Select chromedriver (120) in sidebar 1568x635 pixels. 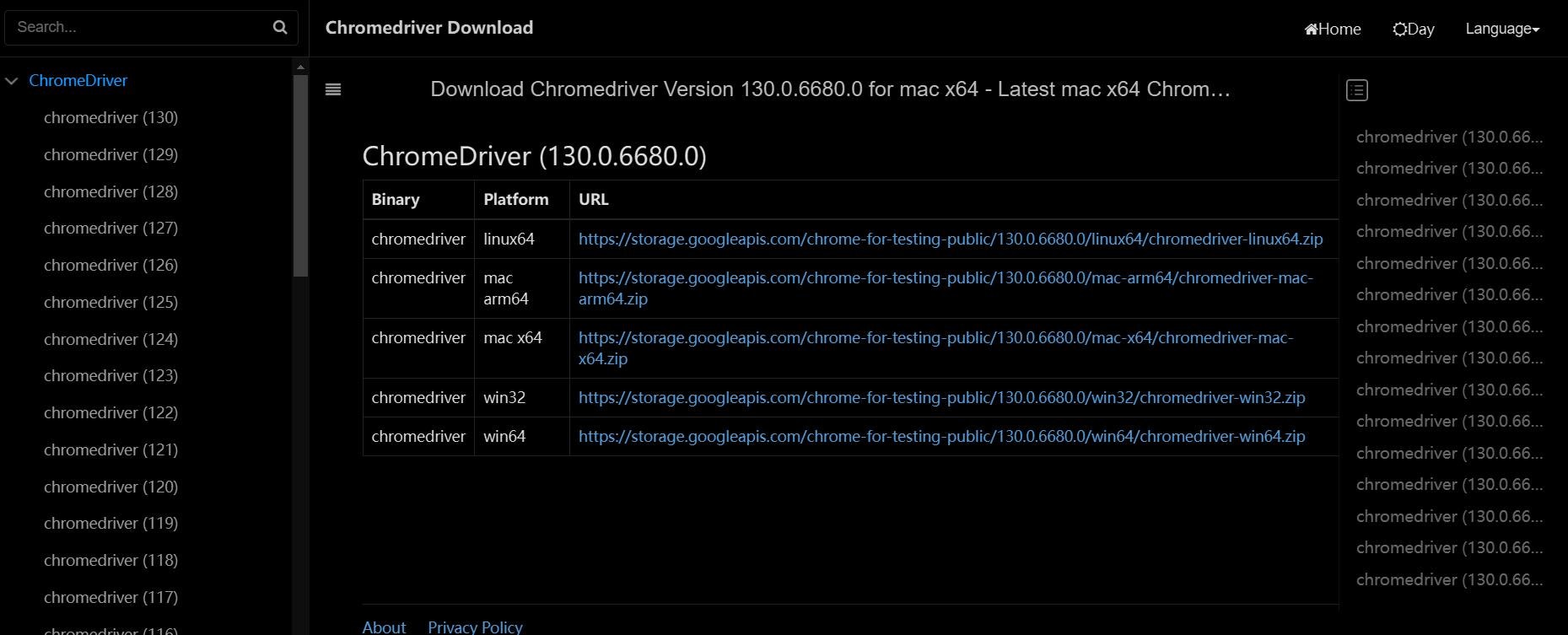[x=110, y=487]
